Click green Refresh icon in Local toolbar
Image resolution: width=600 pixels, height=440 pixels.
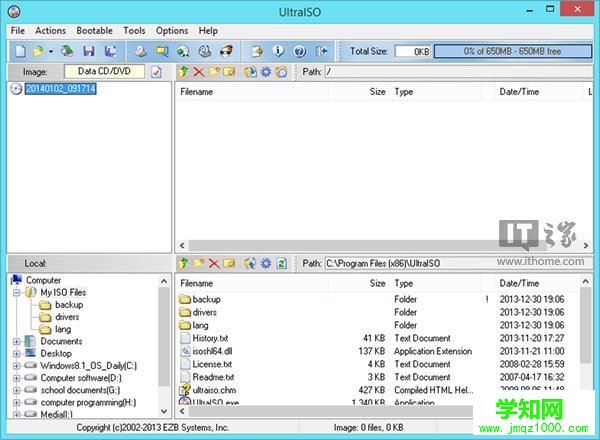click(282, 263)
